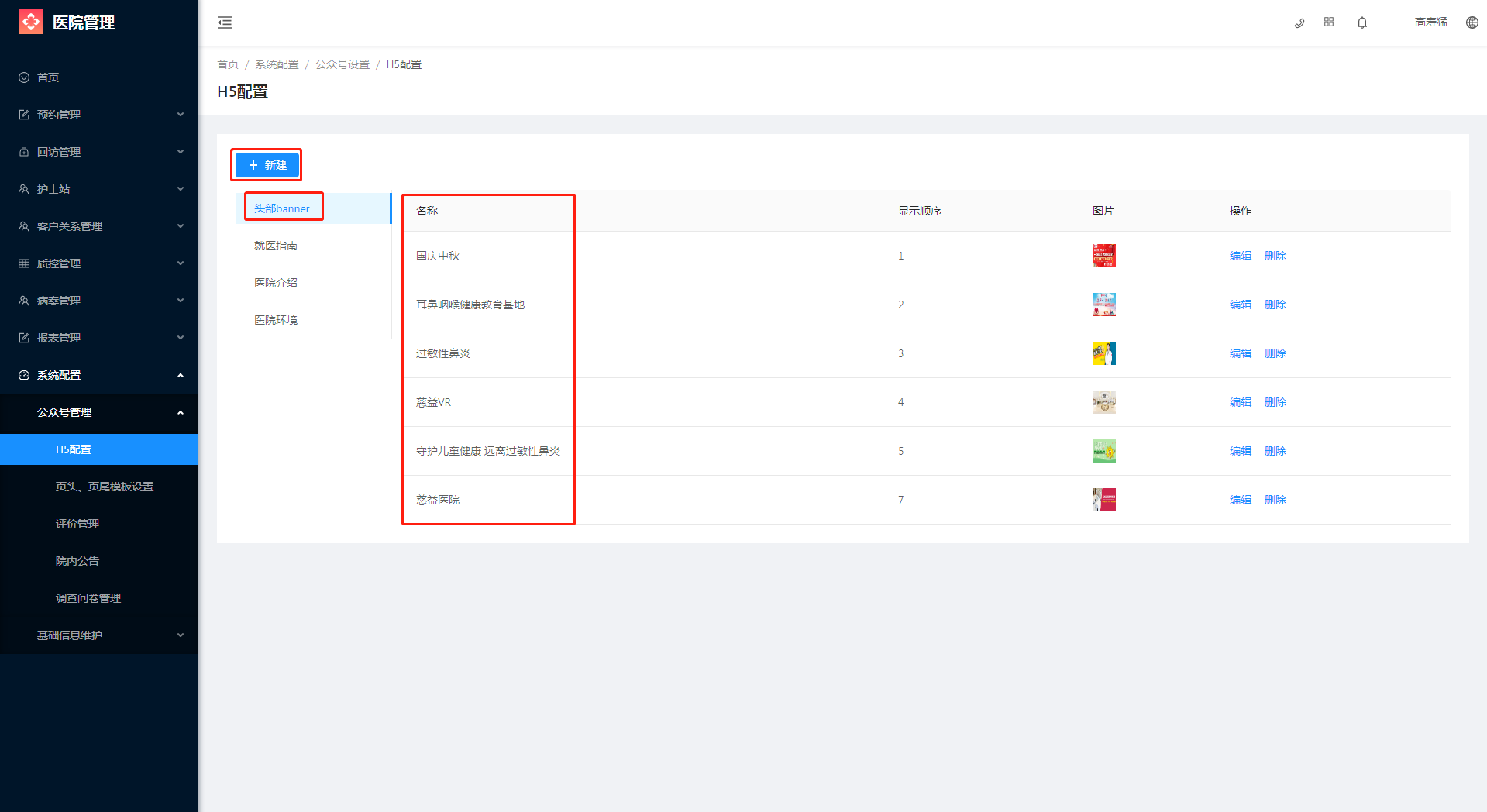Image resolution: width=1487 pixels, height=812 pixels.
Task: Edit the 慈益VR row
Action: click(1240, 402)
